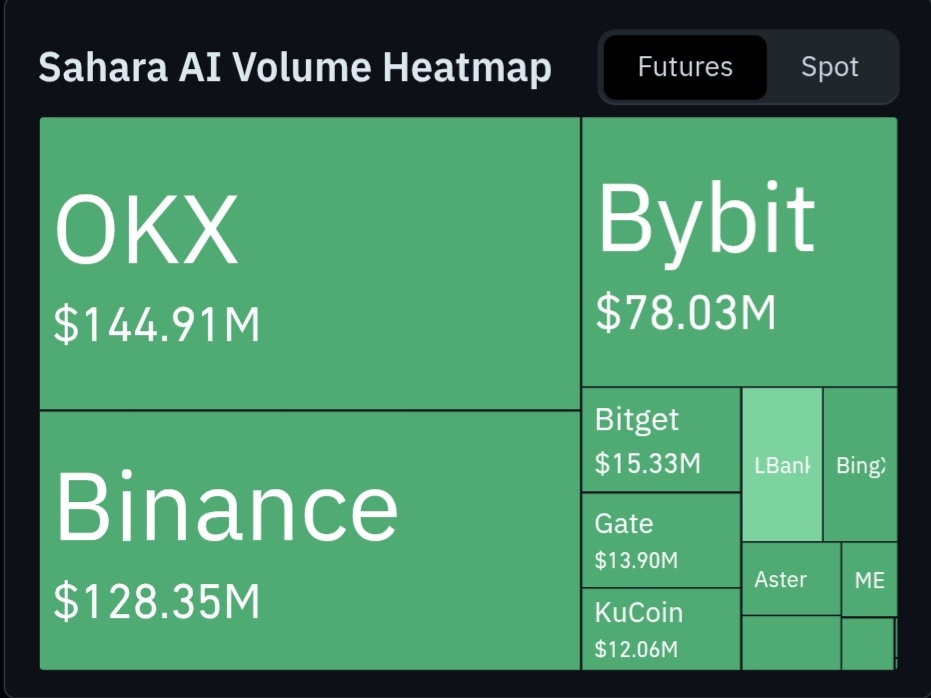931x698 pixels.
Task: Open the Bybit exchange tile
Action: click(738, 252)
